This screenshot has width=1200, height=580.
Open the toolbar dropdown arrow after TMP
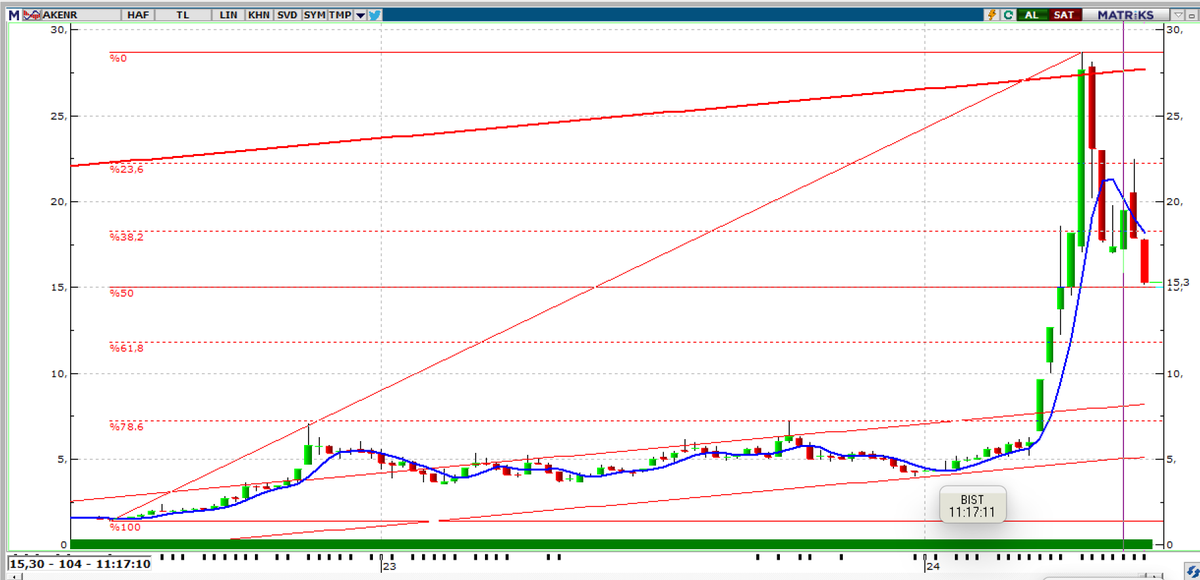tap(360, 15)
